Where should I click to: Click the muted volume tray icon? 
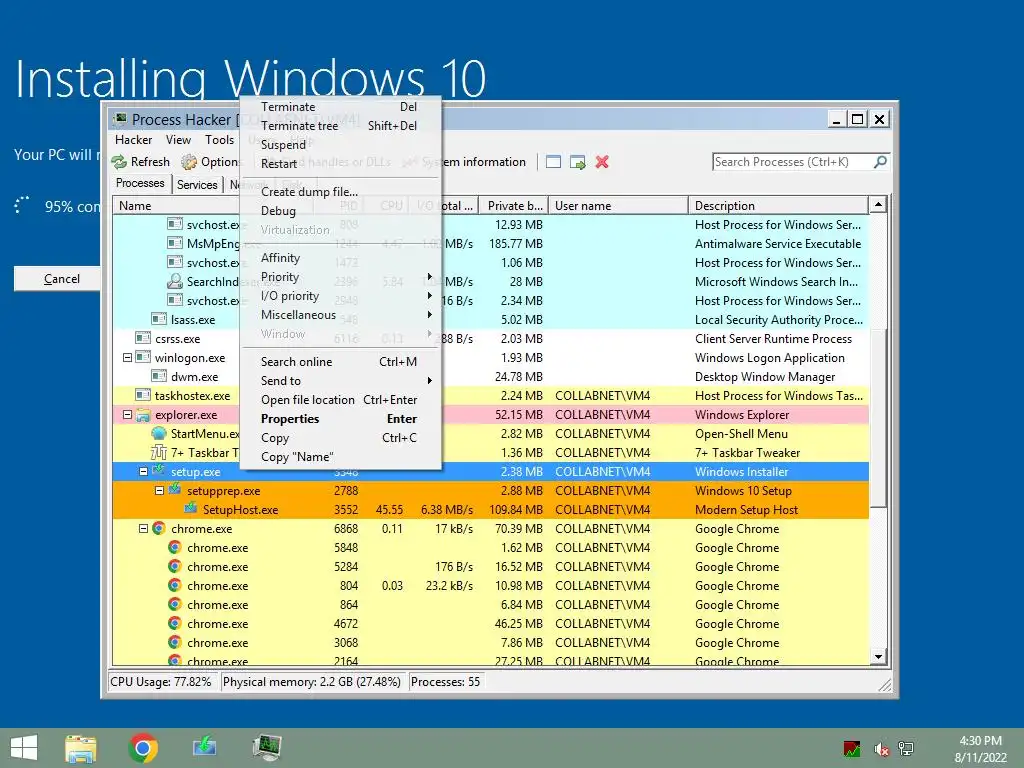(x=882, y=749)
